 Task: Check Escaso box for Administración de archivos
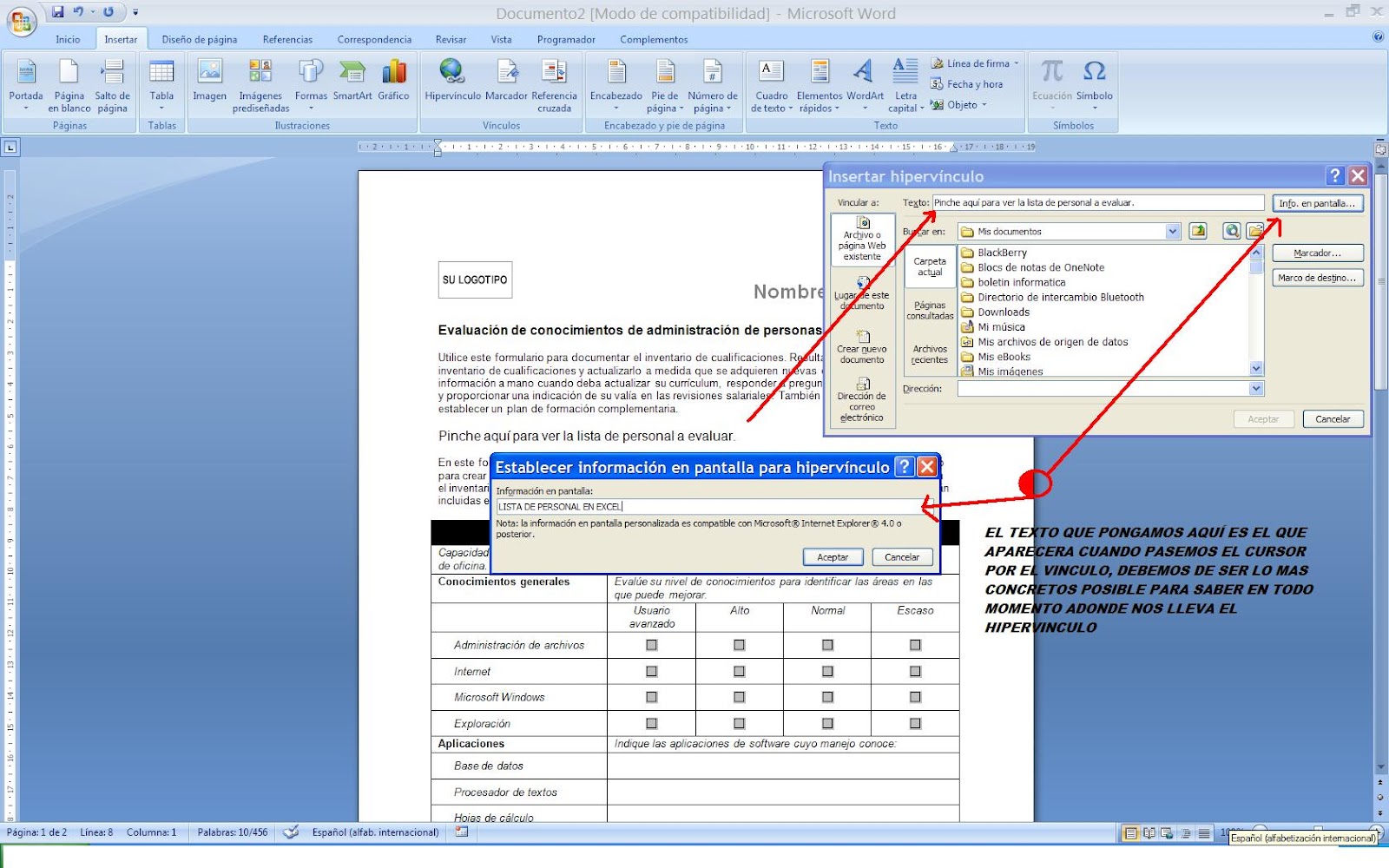(915, 645)
